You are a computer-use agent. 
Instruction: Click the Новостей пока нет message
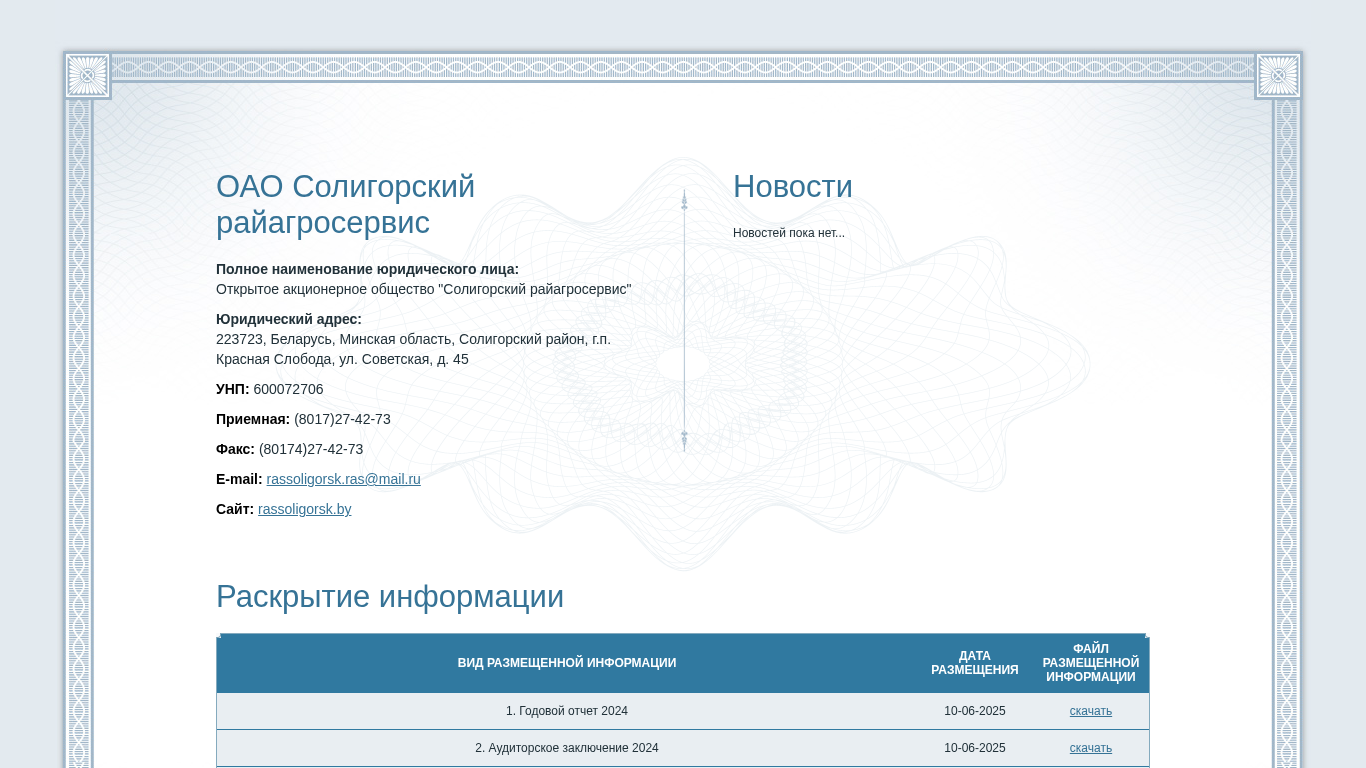(x=788, y=233)
